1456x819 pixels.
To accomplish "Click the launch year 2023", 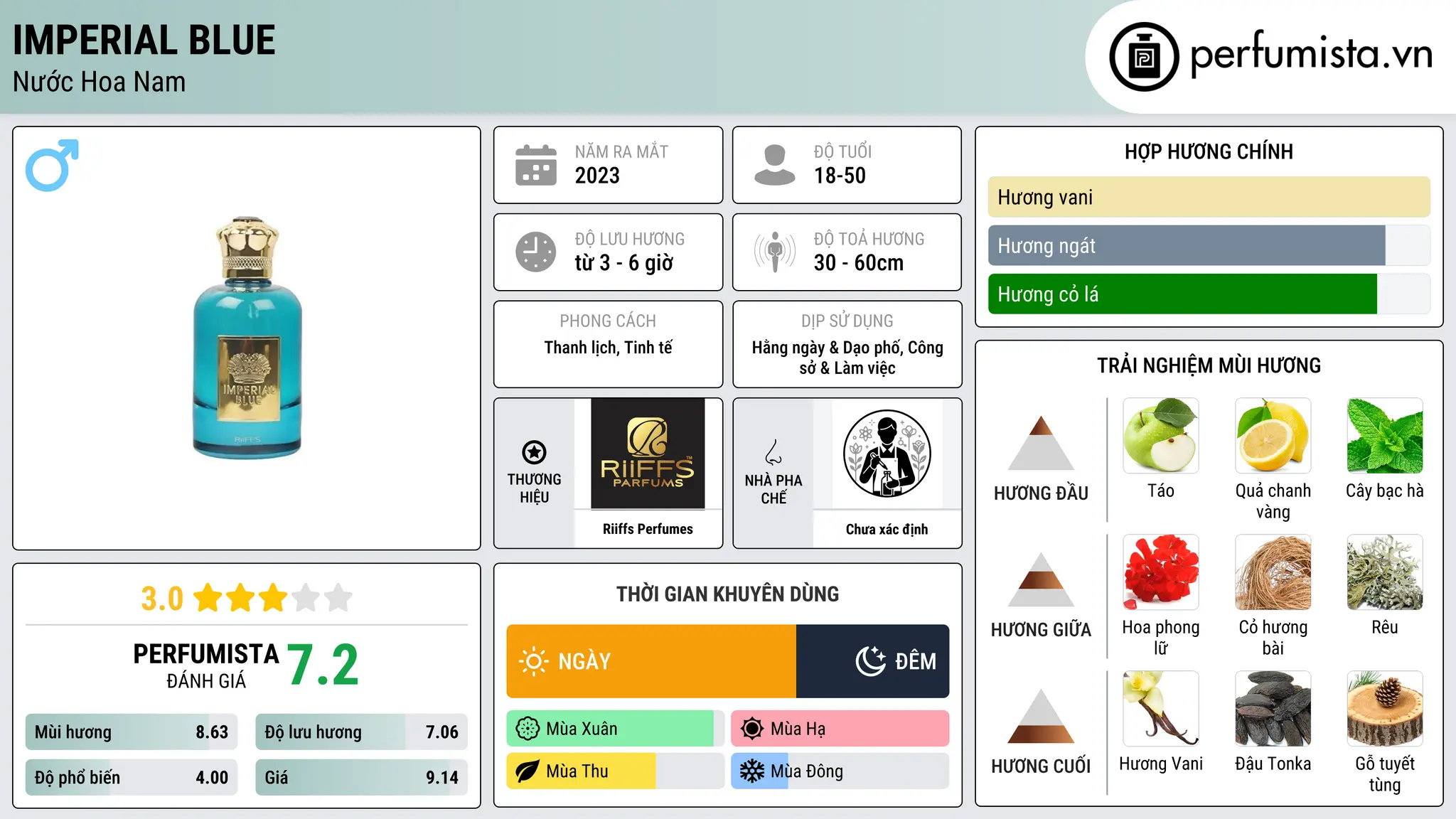I will click(597, 176).
